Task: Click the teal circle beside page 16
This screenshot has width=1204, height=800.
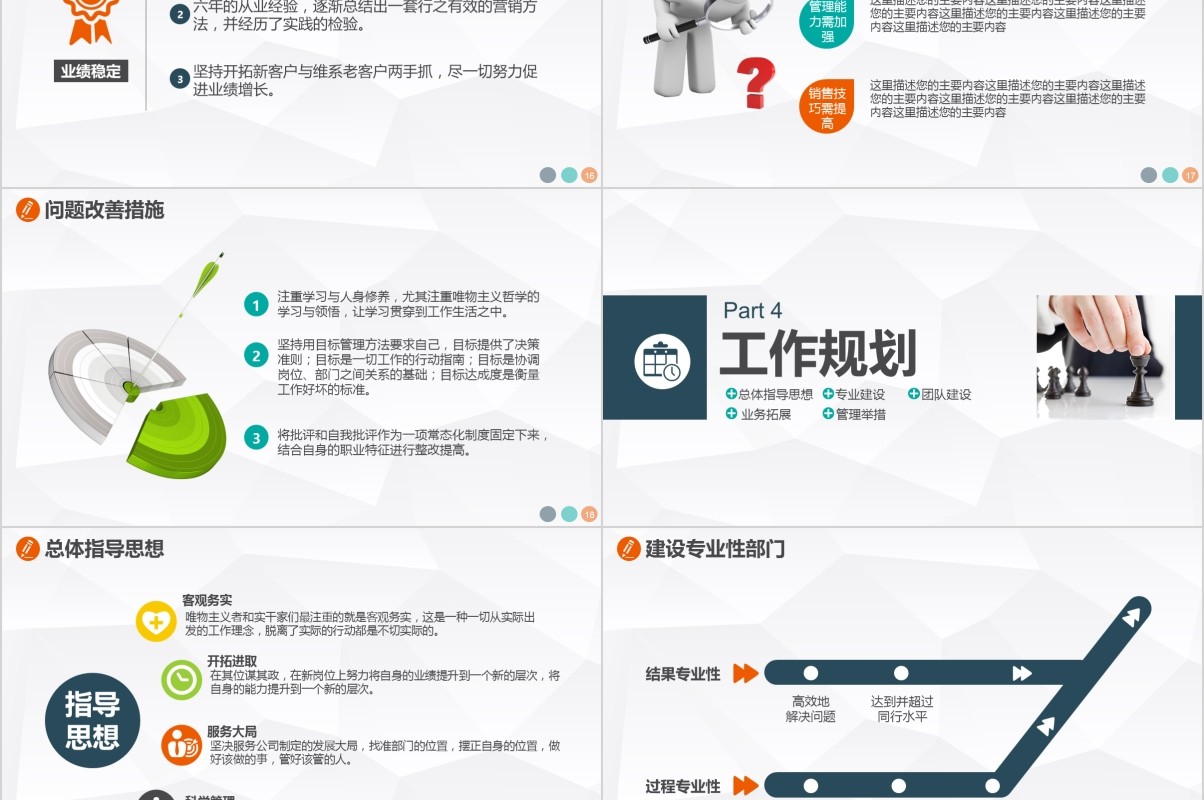Action: 569,175
